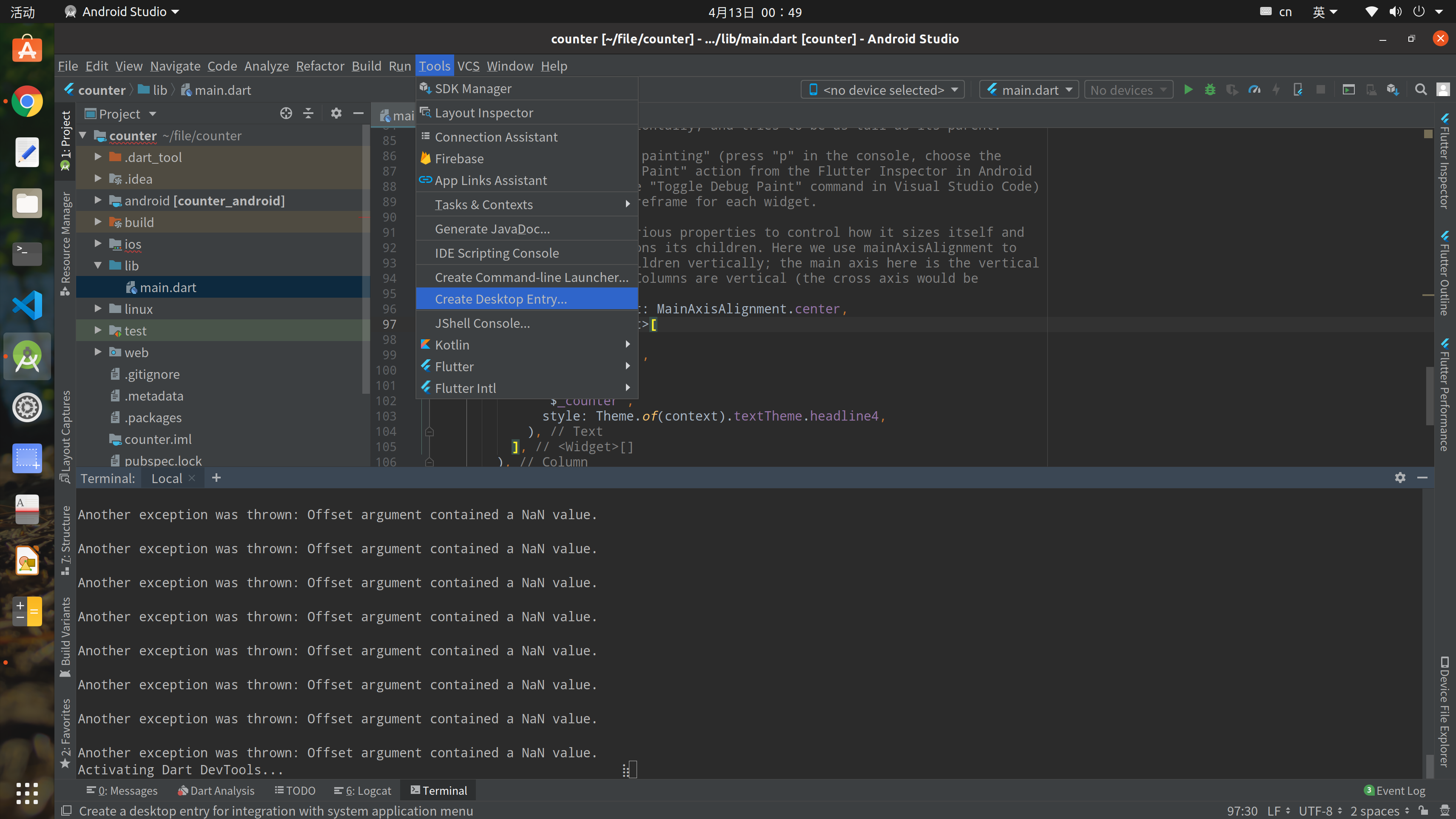Click the Debug bug icon
The height and width of the screenshot is (819, 1456).
click(1210, 90)
